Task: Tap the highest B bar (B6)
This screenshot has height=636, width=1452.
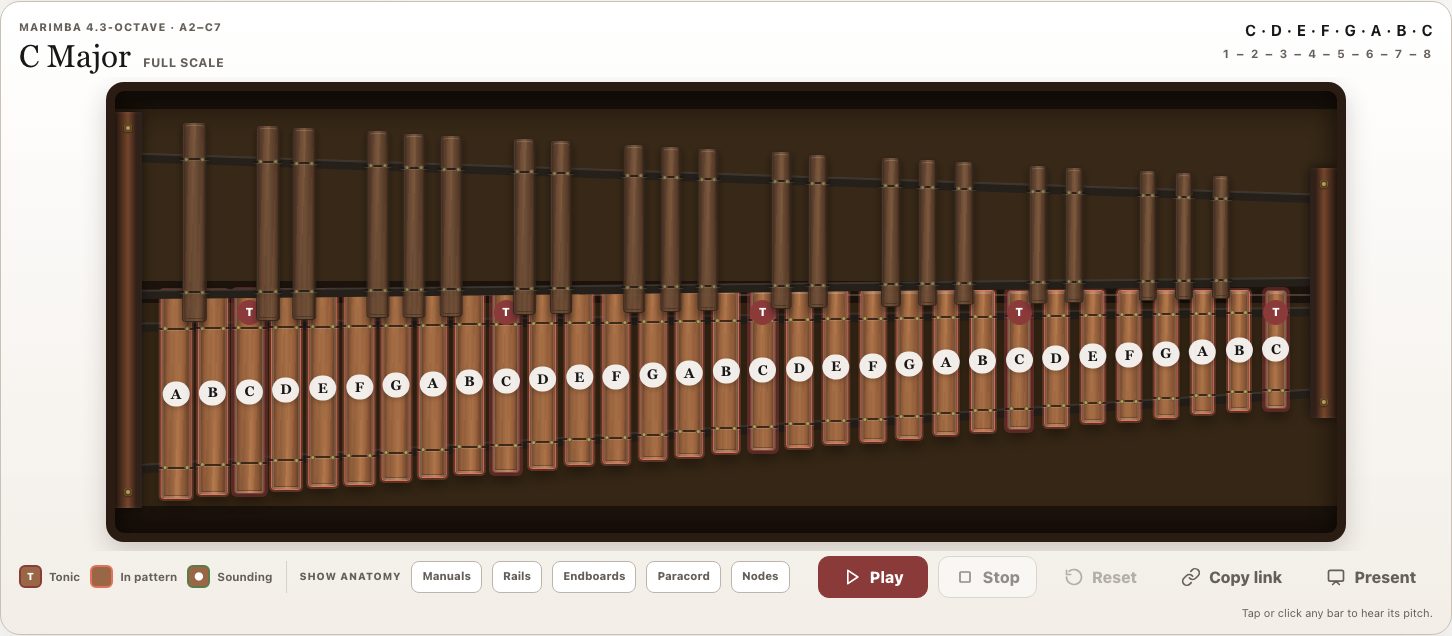Action: pyautogui.click(x=1239, y=350)
